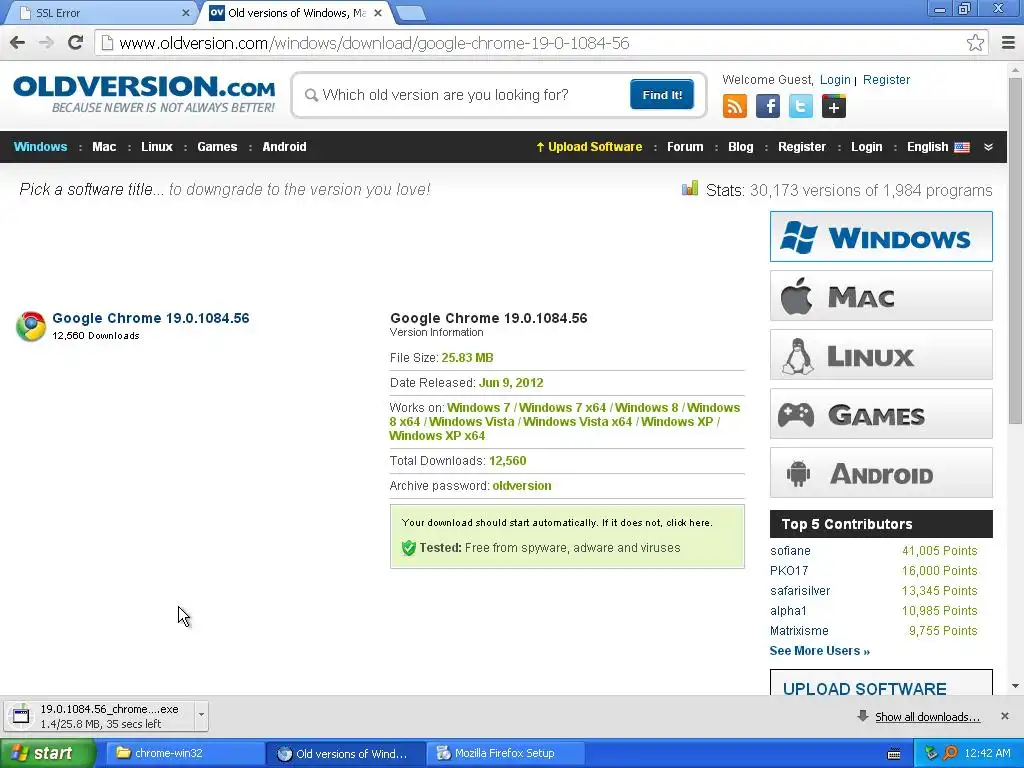Image resolution: width=1024 pixels, height=768 pixels.
Task: Click the magnifier icon in search box
Action: tap(312, 95)
